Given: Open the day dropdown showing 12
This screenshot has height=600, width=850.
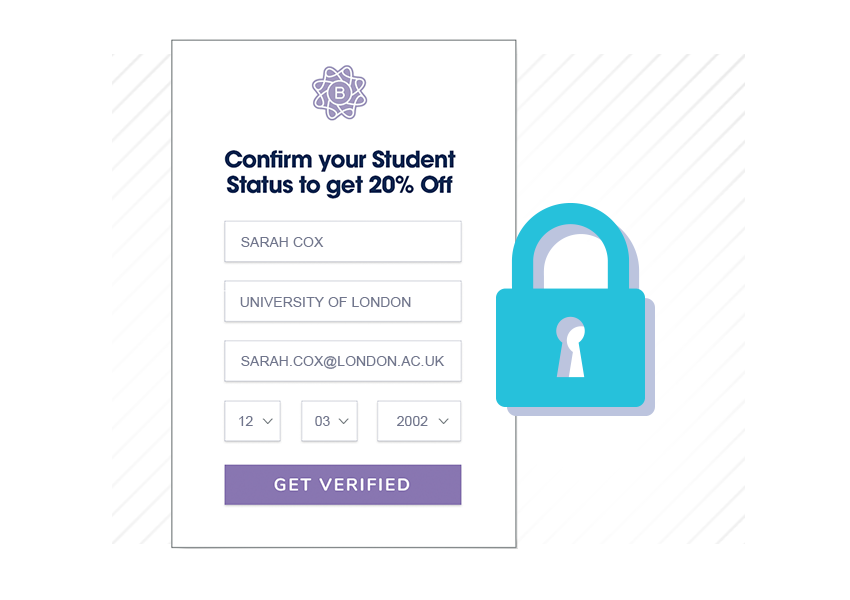Looking at the screenshot, I should tap(253, 421).
